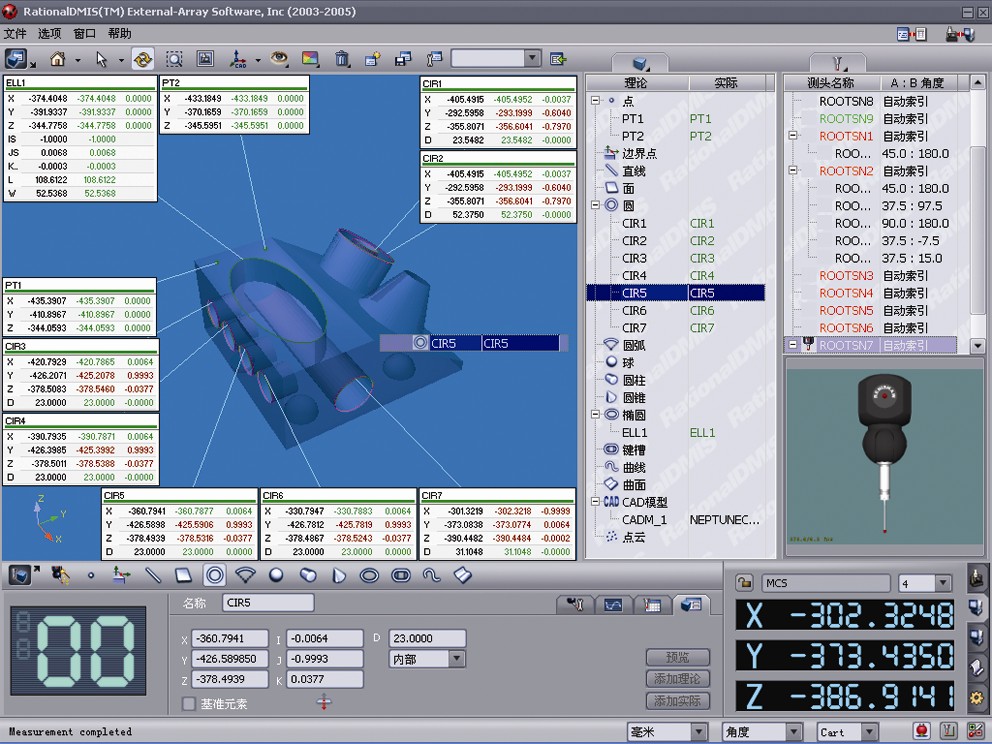992x744 pixels.
Task: Choose the cylinder feature tool icon
Action: 308,575
